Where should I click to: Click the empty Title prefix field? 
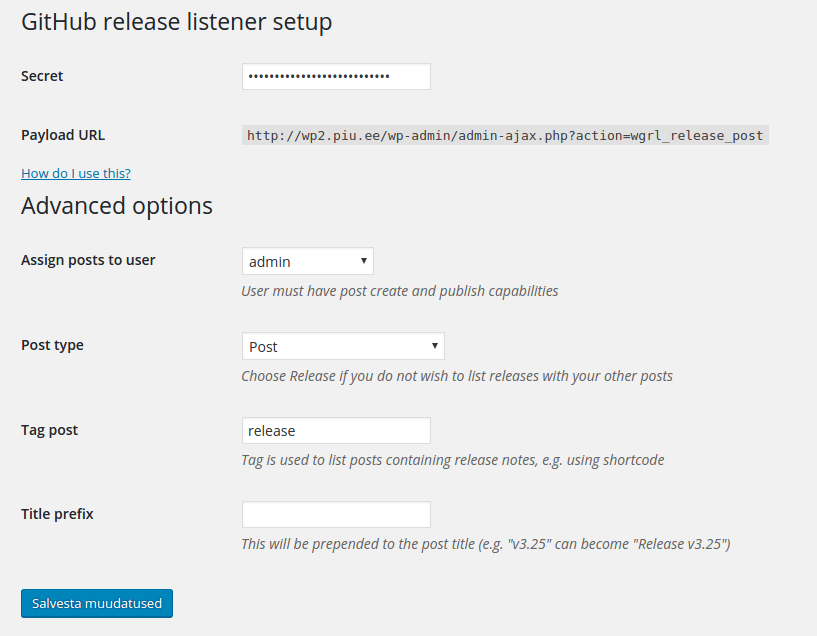click(x=336, y=515)
